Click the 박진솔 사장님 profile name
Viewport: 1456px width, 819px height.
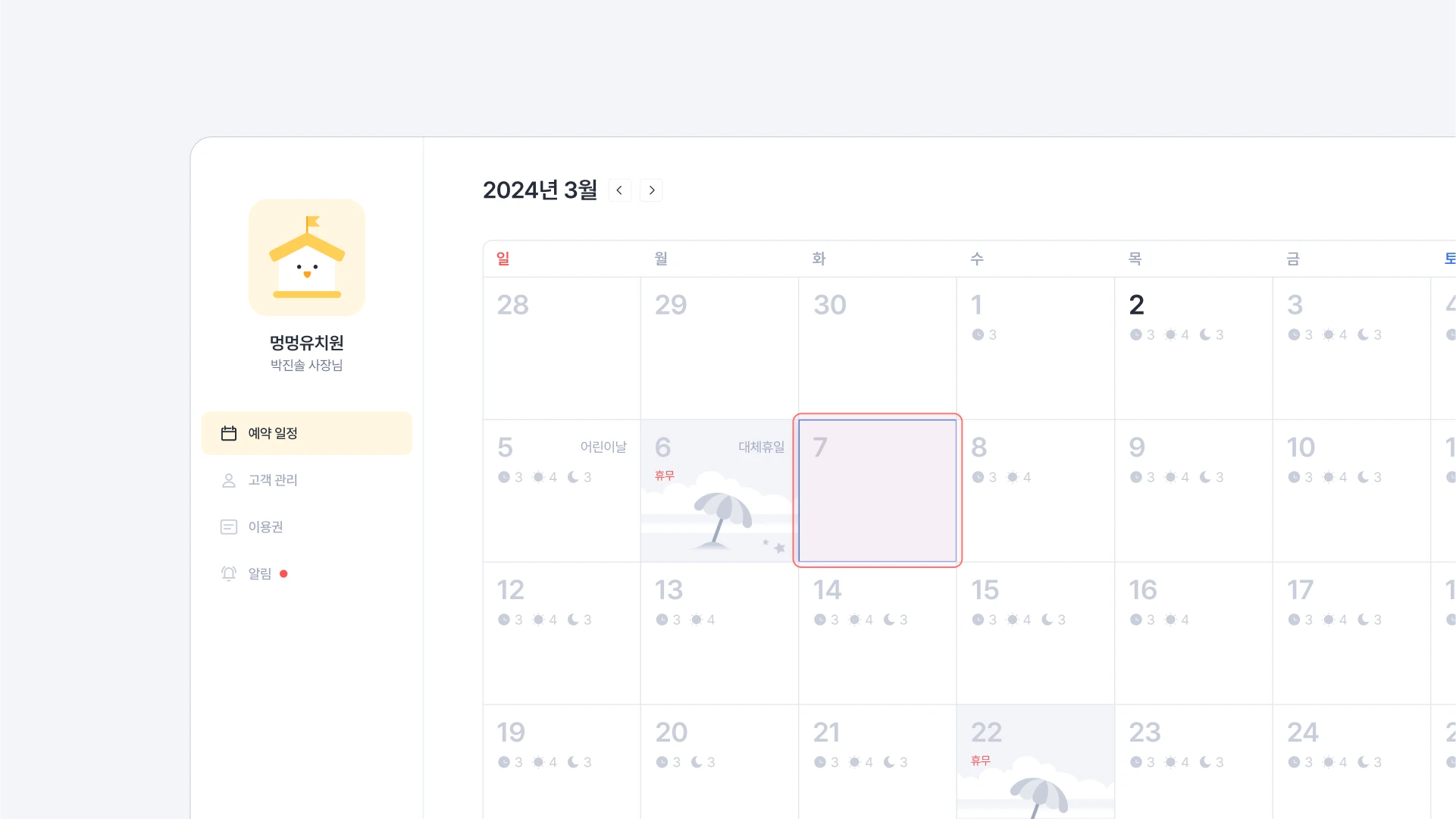point(307,366)
